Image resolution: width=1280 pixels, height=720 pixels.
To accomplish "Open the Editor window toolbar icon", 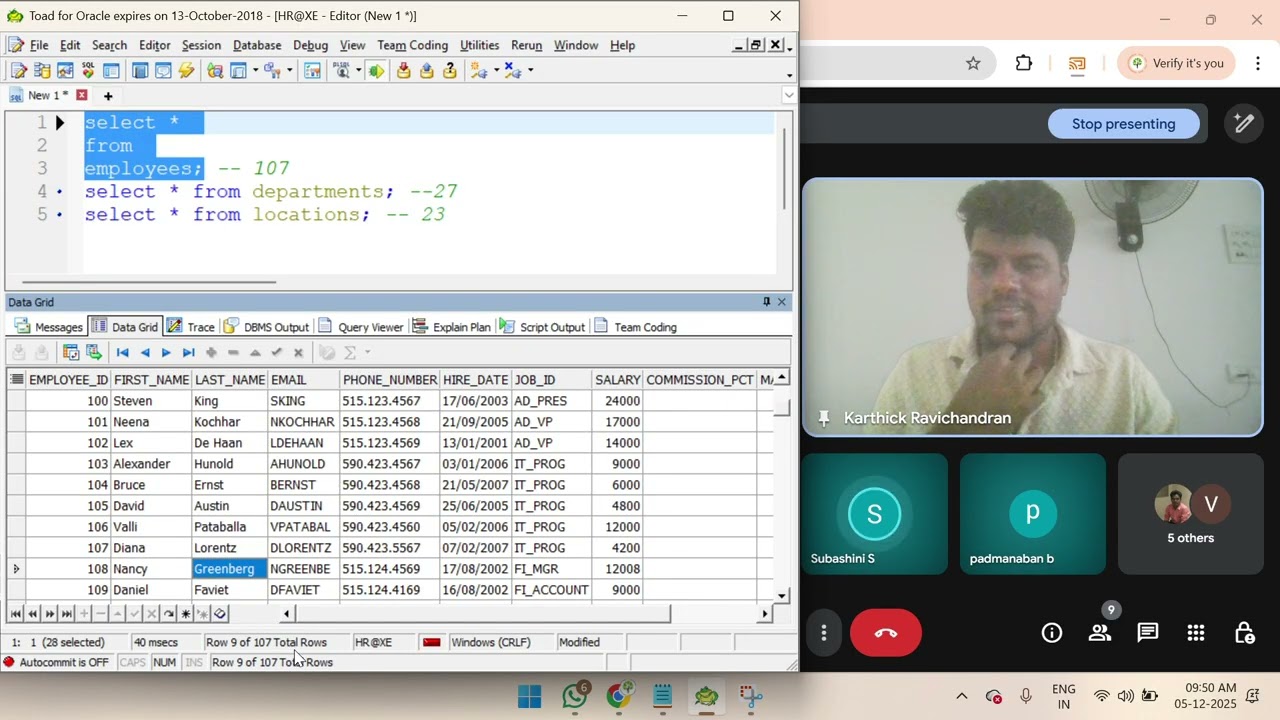I will (x=18, y=71).
